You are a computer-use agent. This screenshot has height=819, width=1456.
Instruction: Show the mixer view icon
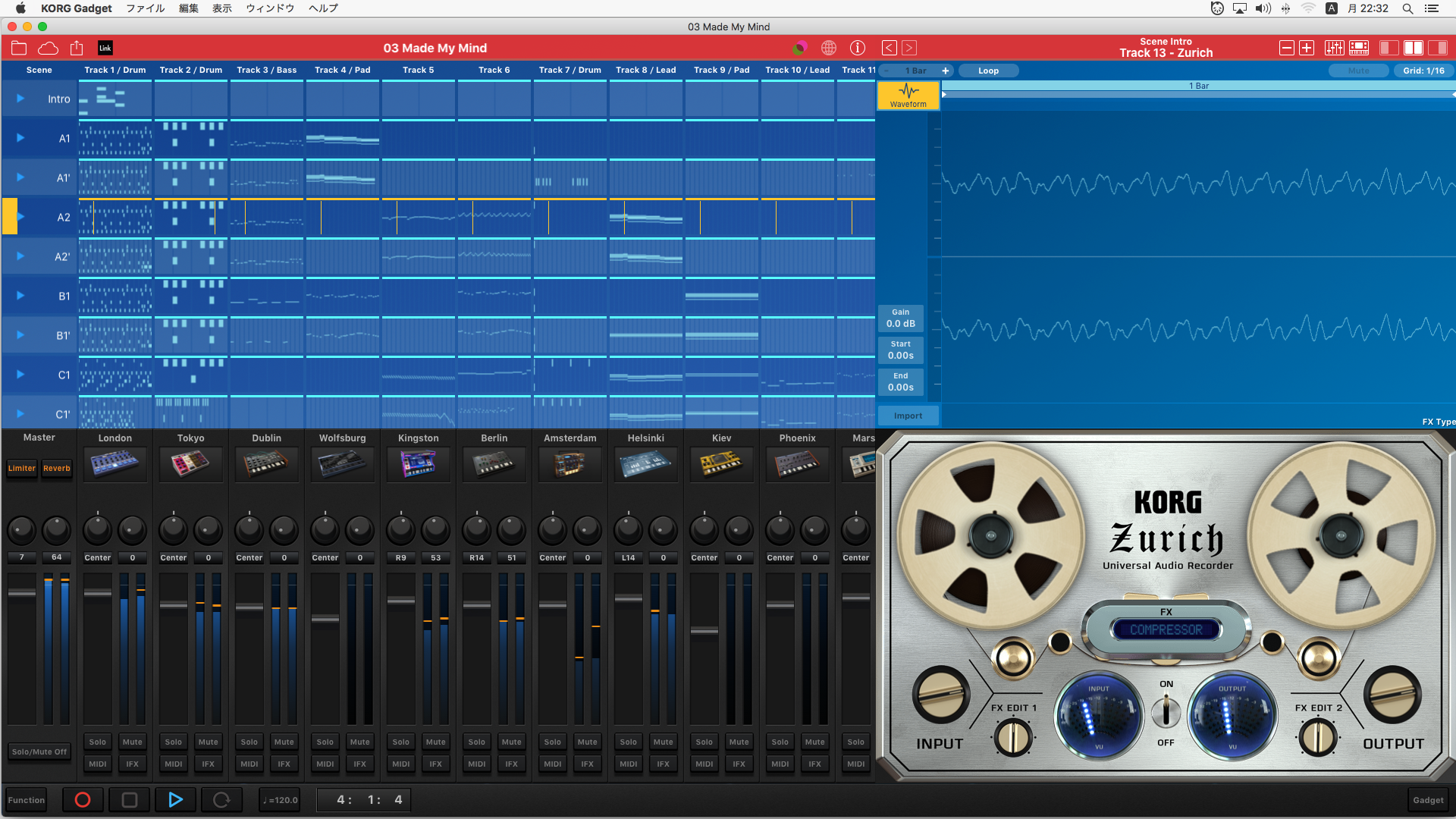point(1335,48)
